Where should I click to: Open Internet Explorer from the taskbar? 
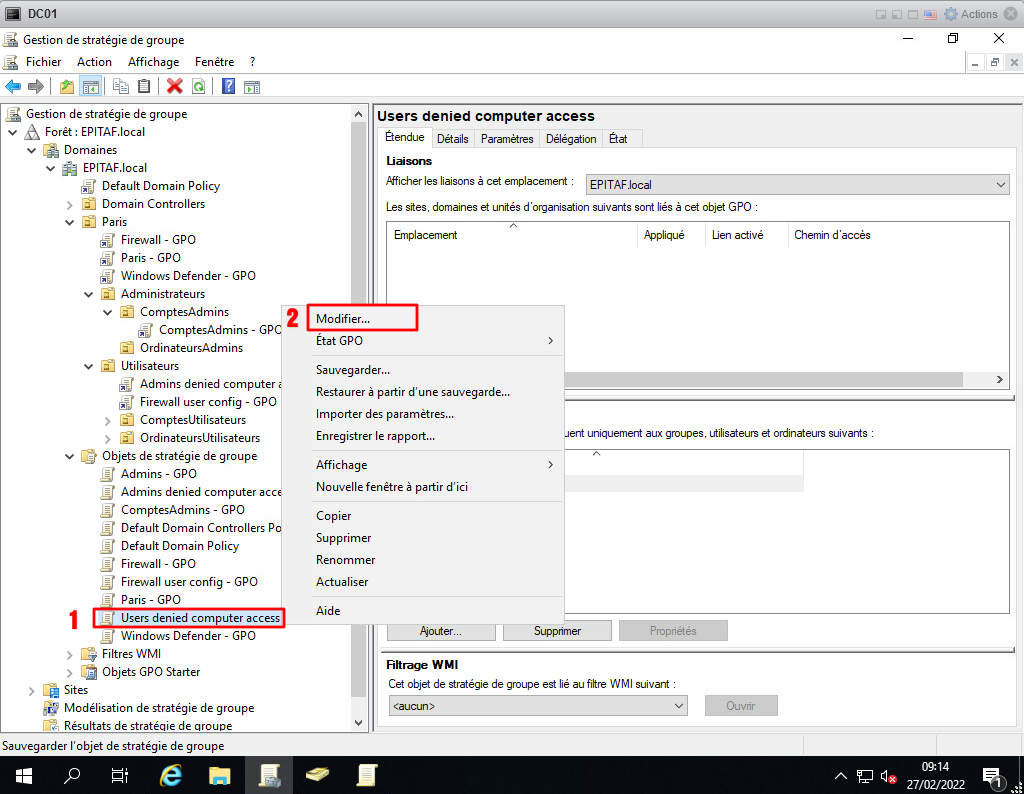(171, 775)
